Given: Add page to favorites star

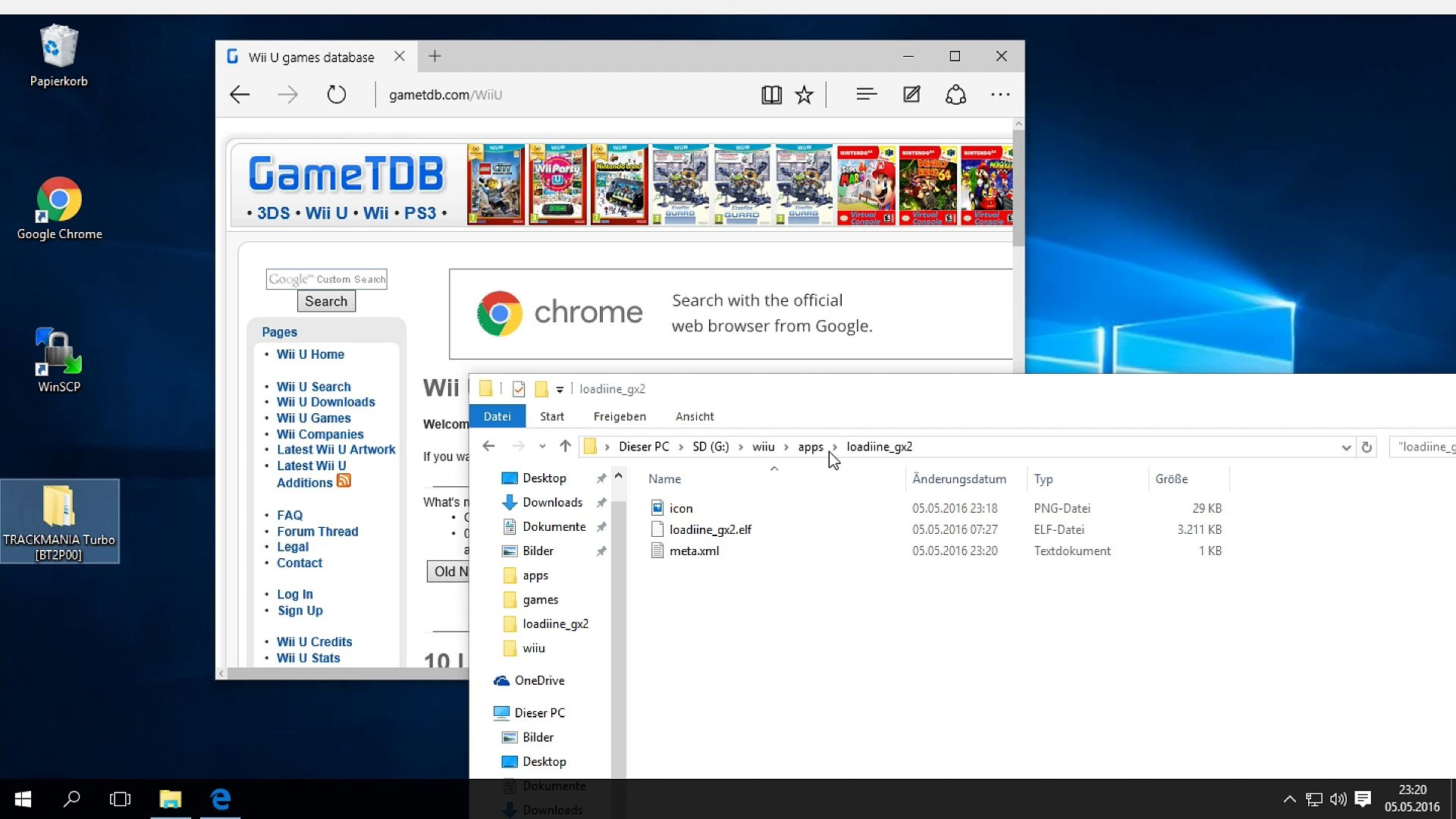Looking at the screenshot, I should [804, 95].
